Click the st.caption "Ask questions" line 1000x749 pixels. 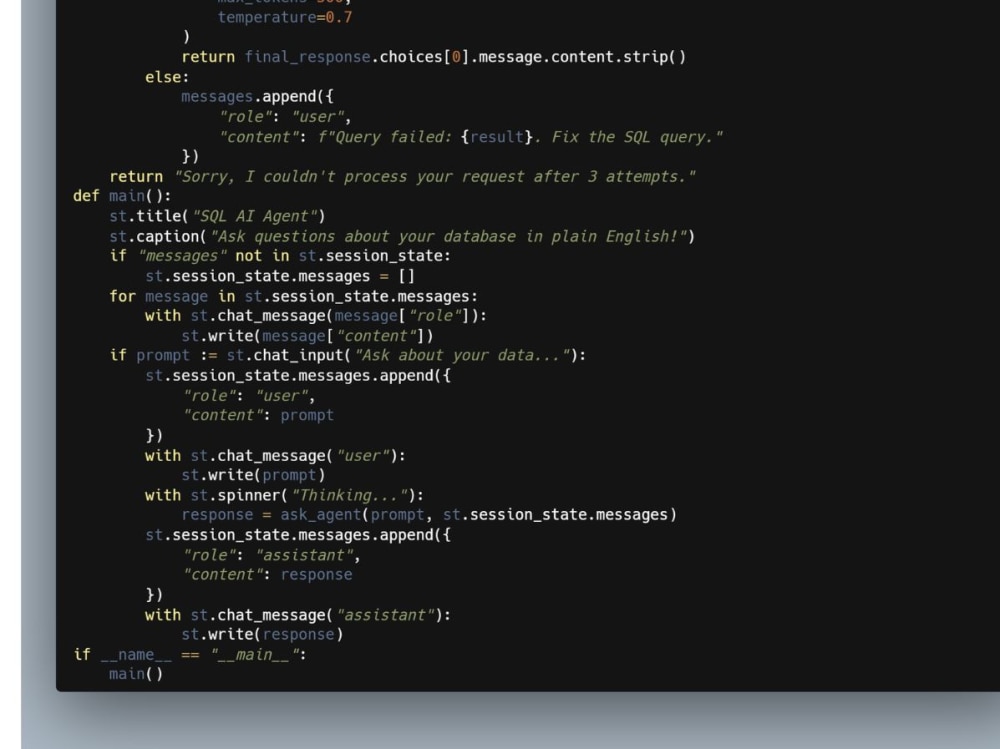click(x=402, y=237)
